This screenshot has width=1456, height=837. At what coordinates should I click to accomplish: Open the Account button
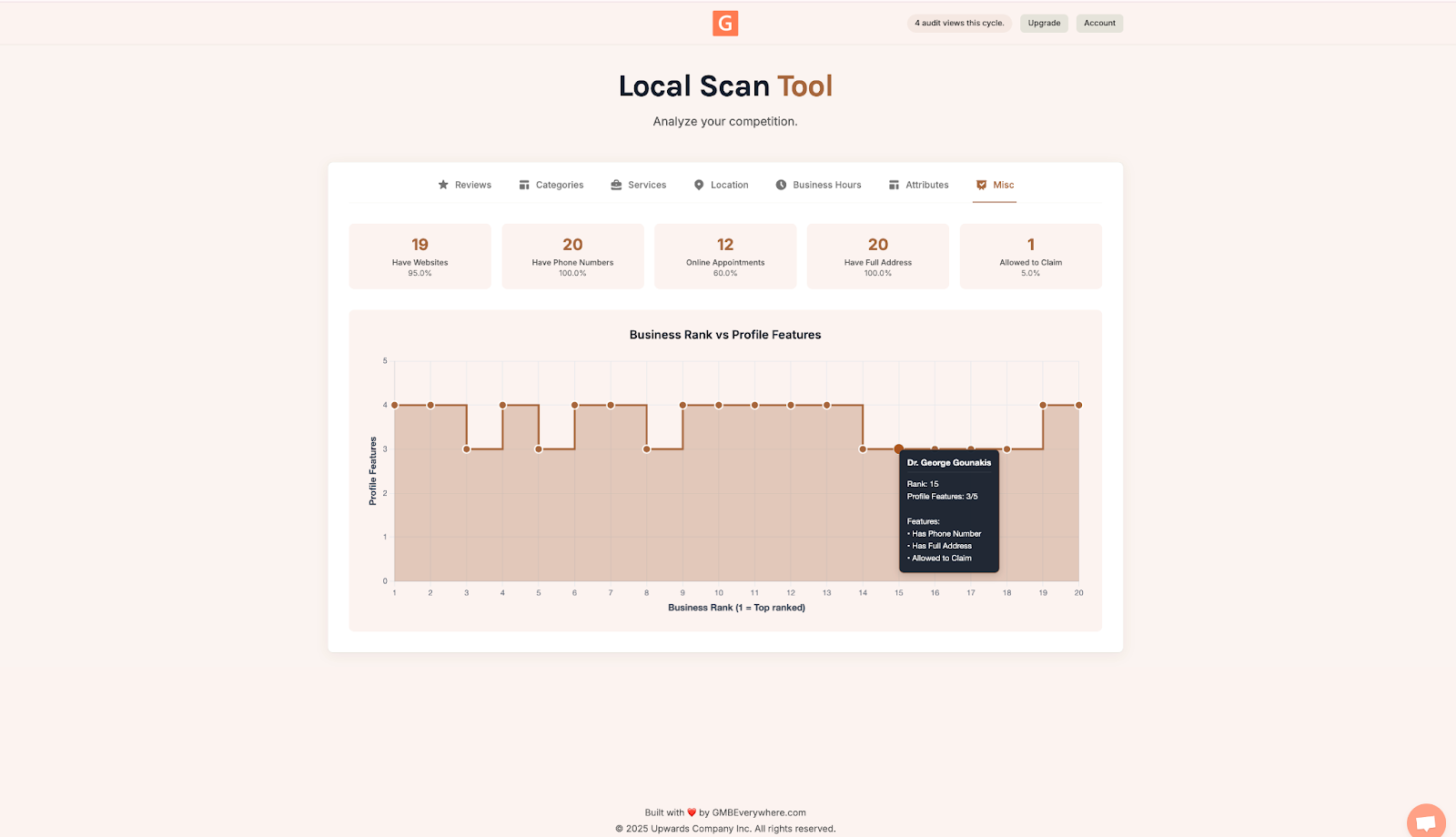[x=1099, y=23]
